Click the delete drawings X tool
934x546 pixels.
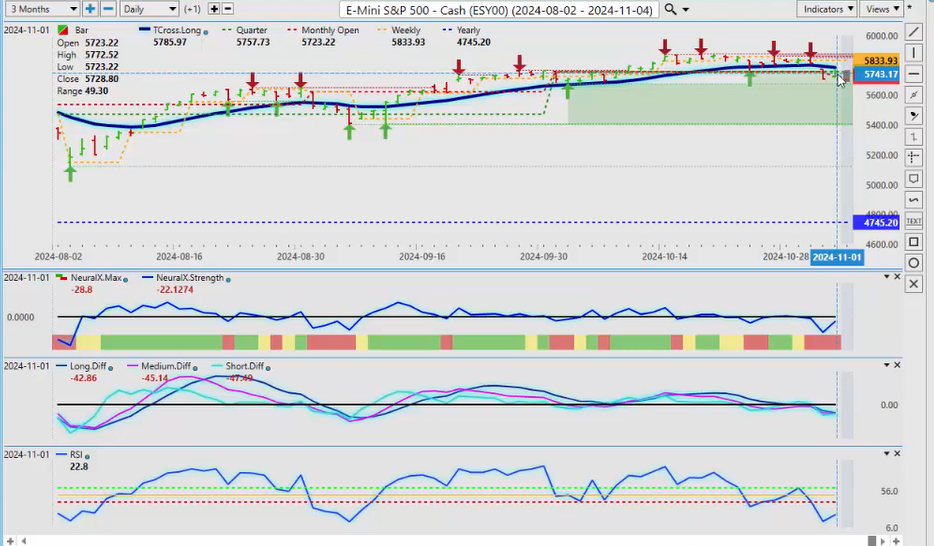pos(913,284)
